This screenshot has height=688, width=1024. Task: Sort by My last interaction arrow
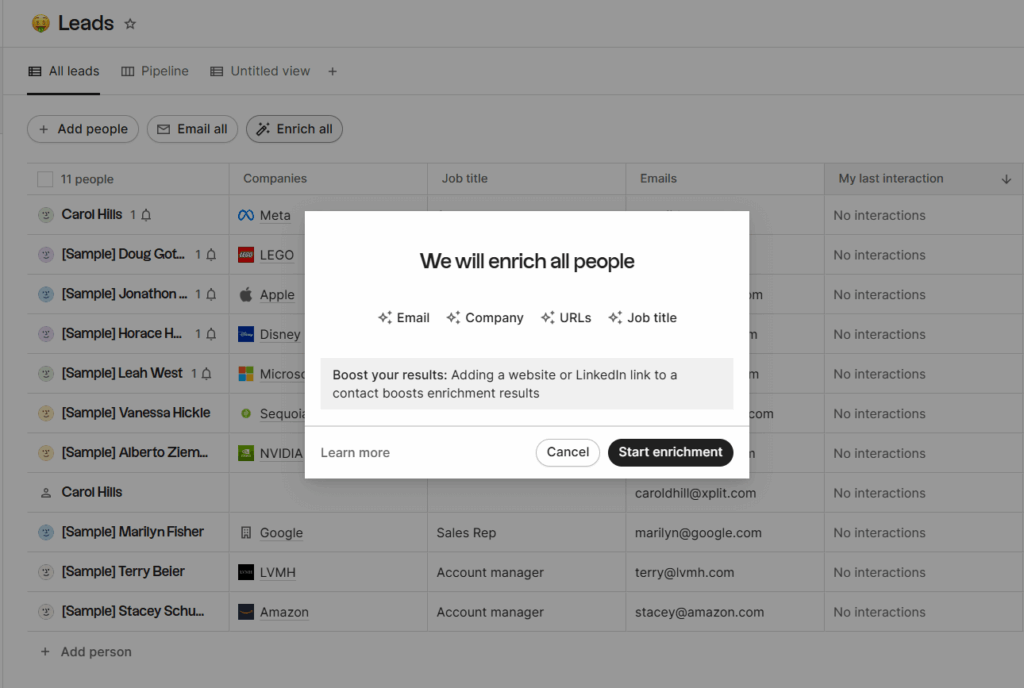click(1006, 179)
